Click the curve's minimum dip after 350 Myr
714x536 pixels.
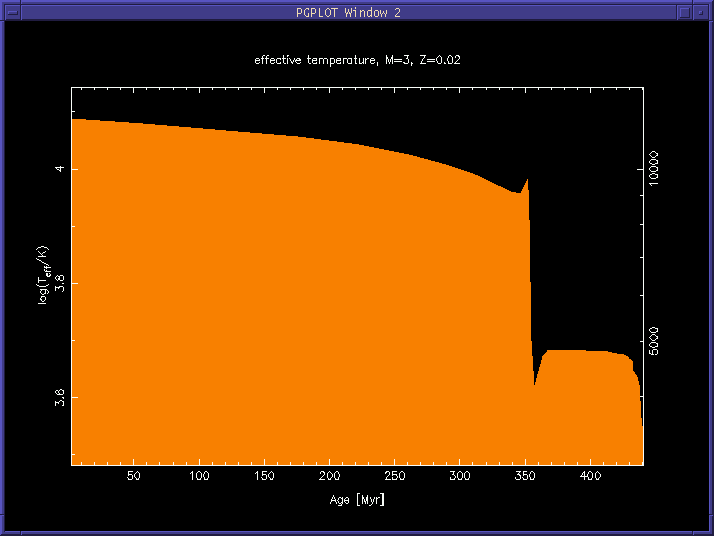pyautogui.click(x=535, y=384)
